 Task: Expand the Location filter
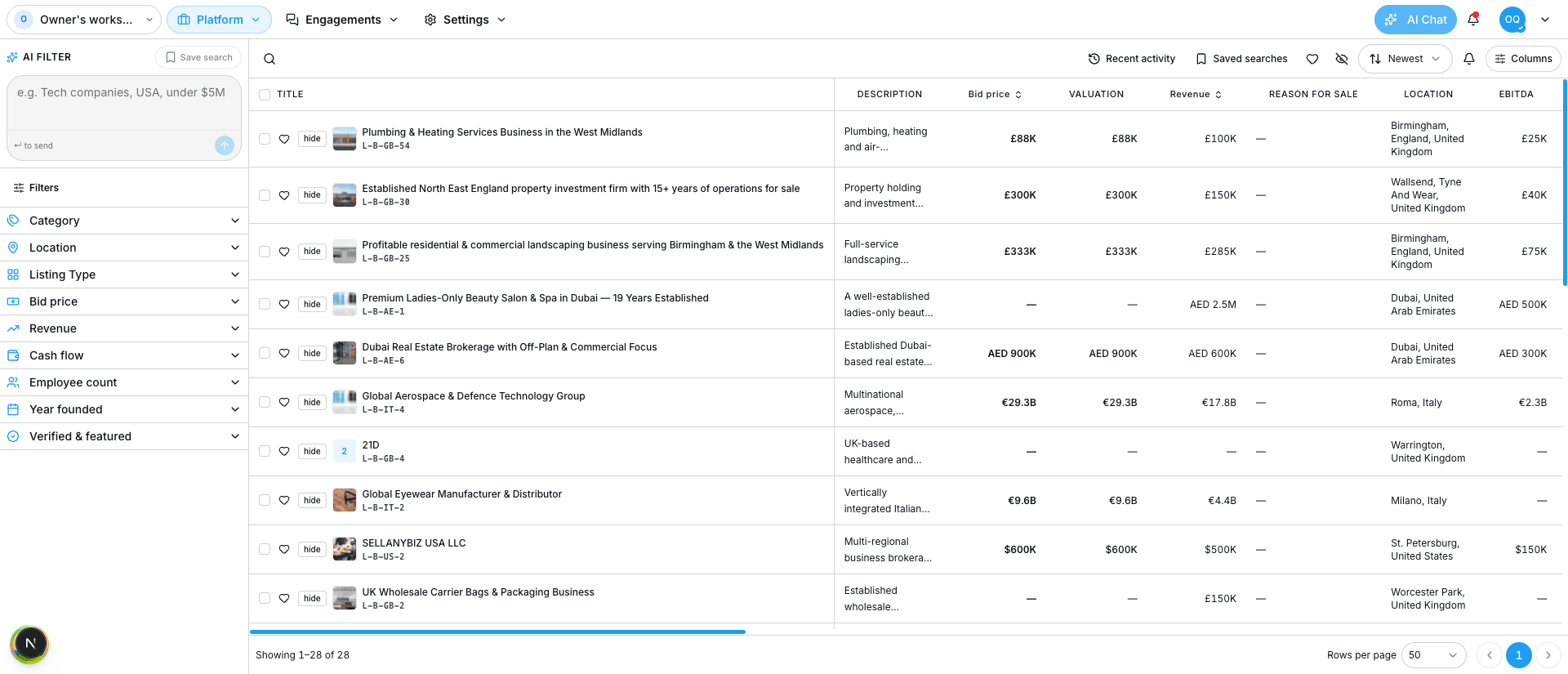pos(124,248)
